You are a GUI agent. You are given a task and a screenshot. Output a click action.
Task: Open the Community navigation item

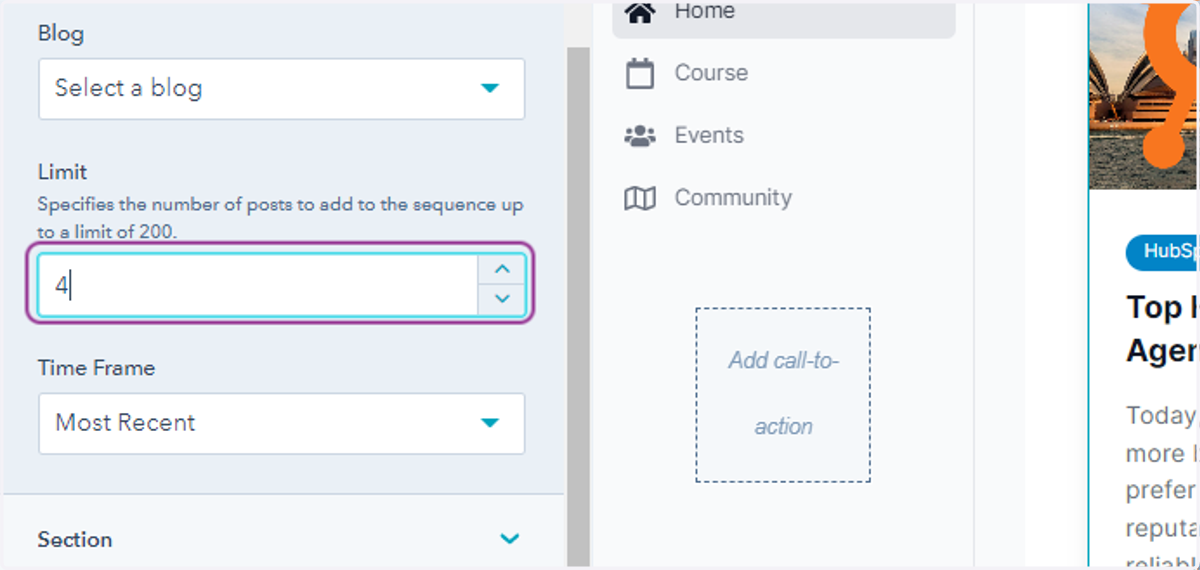pyautogui.click(x=784, y=198)
